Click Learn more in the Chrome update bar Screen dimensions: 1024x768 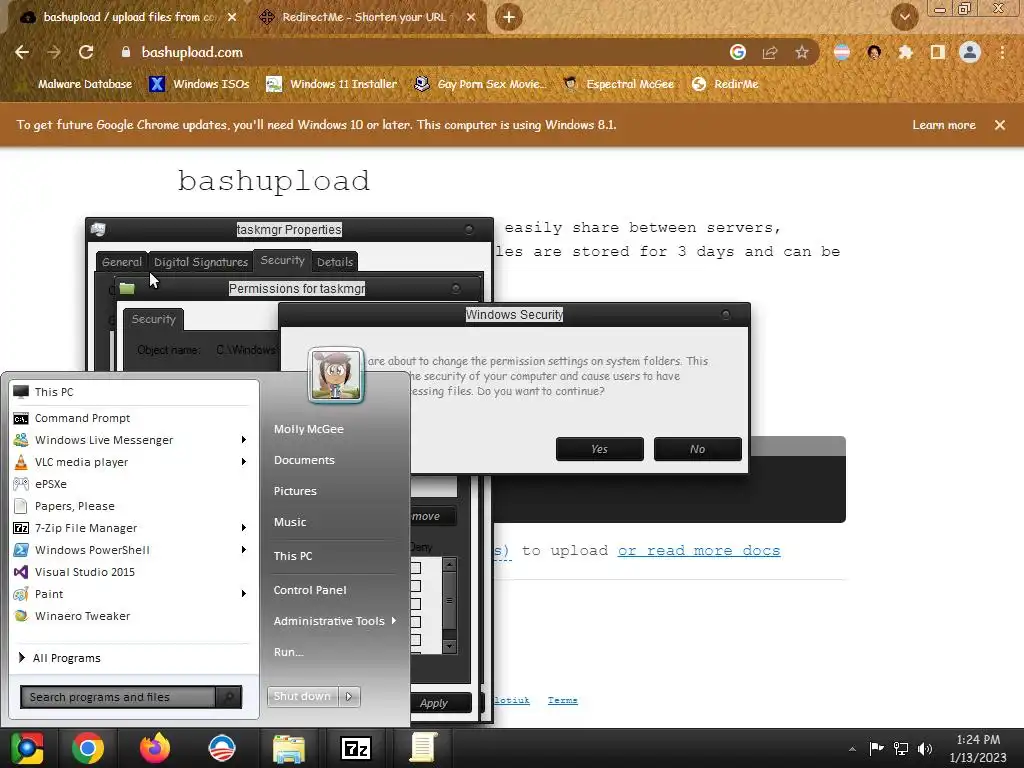pos(944,125)
